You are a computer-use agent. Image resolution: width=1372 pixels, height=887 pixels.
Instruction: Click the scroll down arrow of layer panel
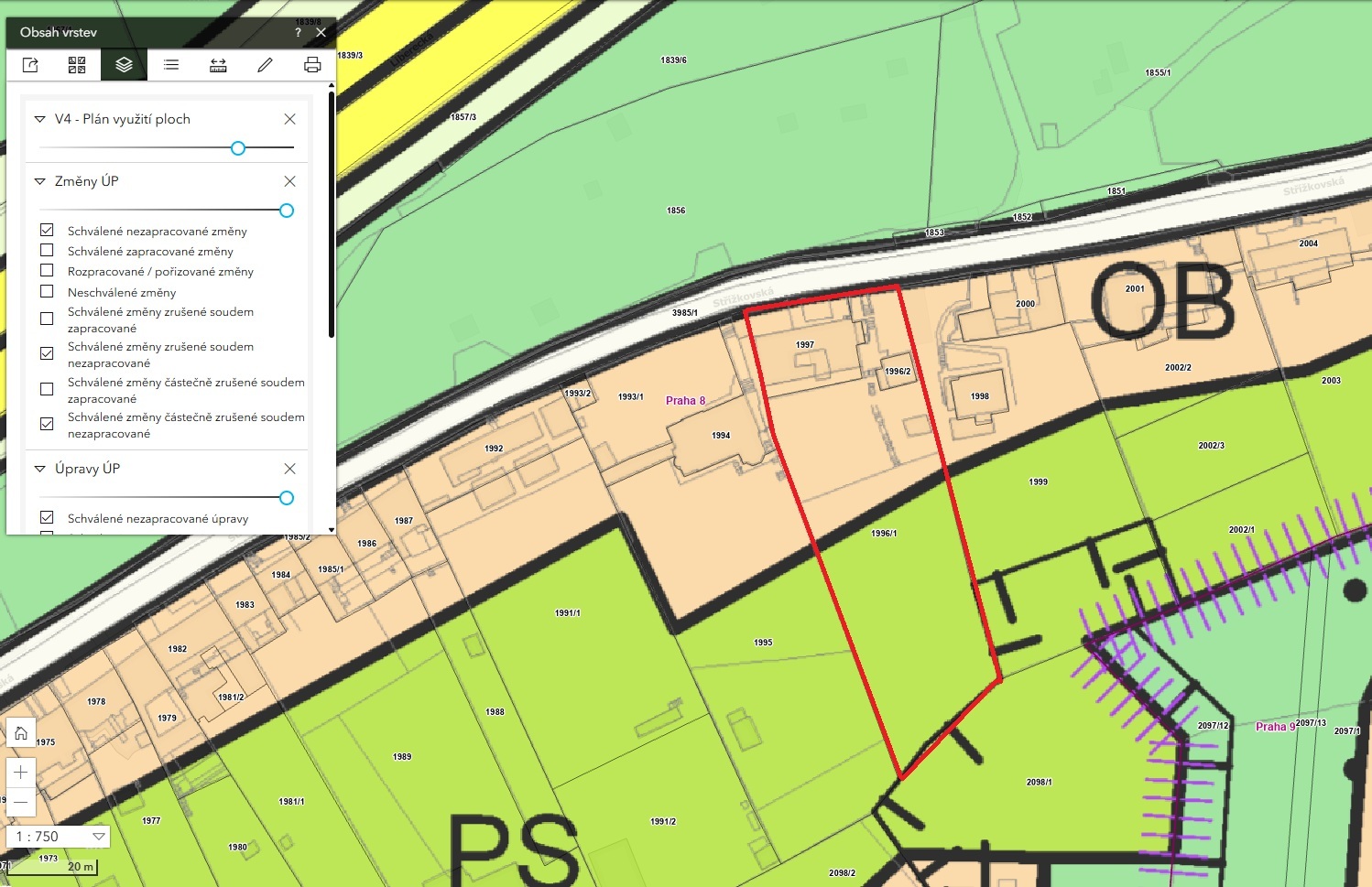(x=332, y=529)
